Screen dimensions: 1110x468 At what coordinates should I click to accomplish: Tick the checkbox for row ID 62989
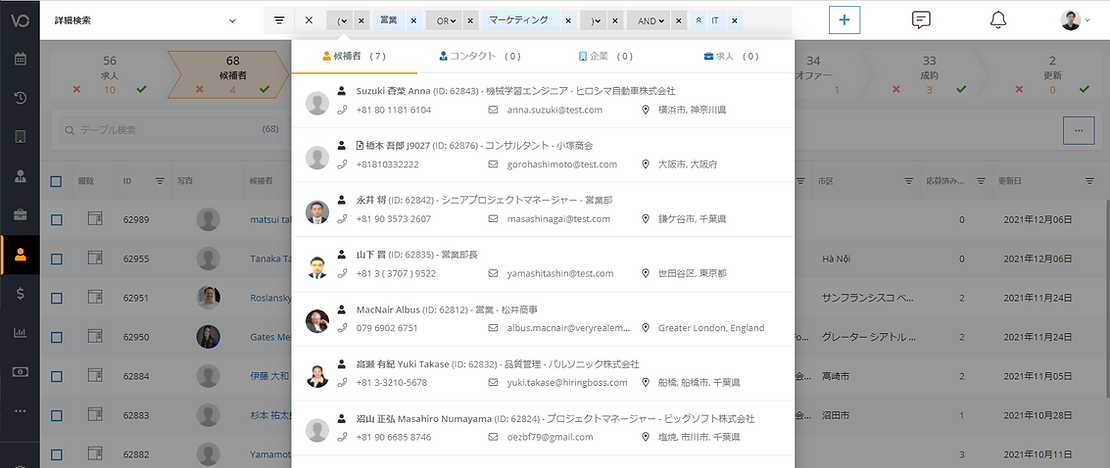tap(57, 219)
